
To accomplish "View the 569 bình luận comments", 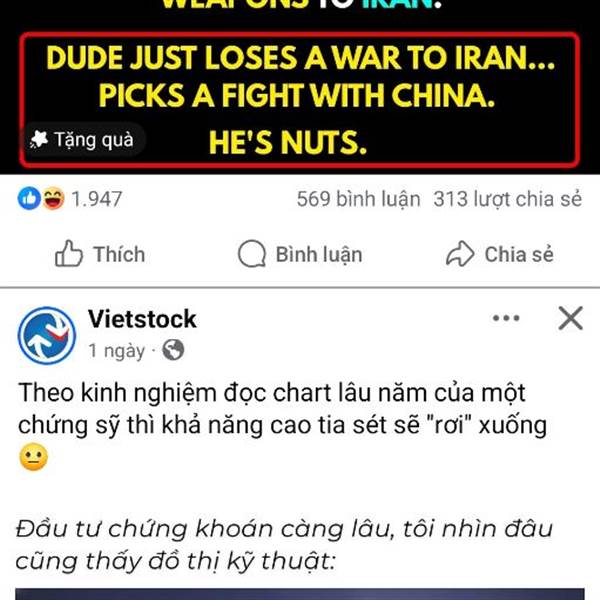I will point(359,199).
